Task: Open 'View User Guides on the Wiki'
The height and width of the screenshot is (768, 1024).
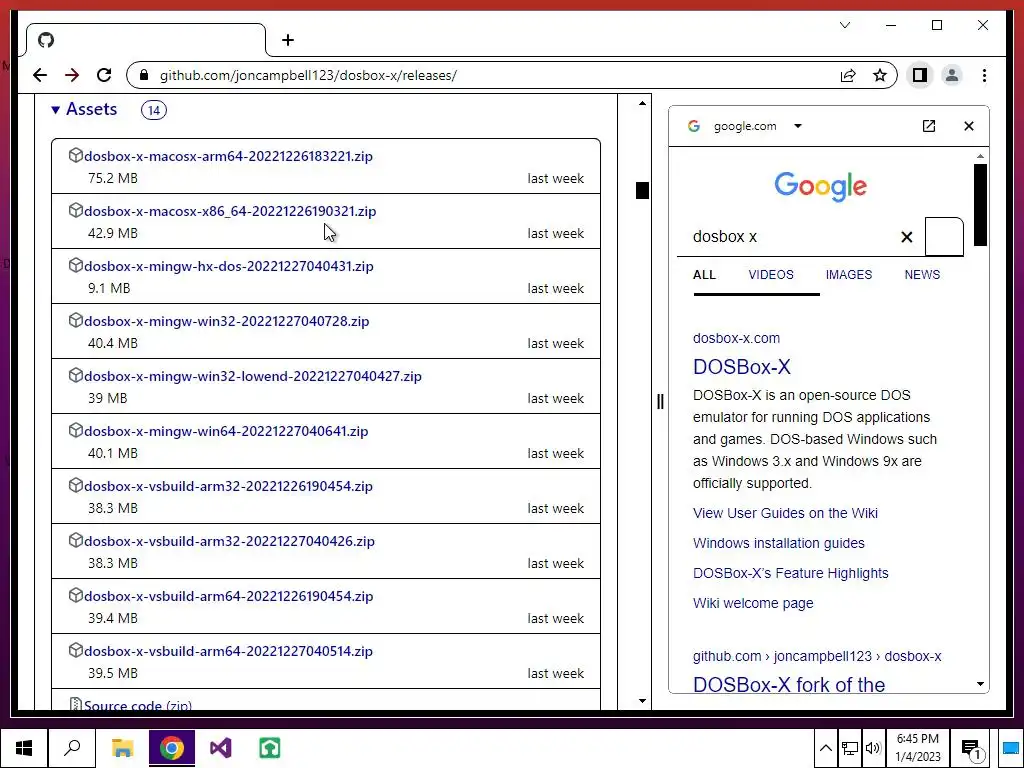Action: [785, 513]
